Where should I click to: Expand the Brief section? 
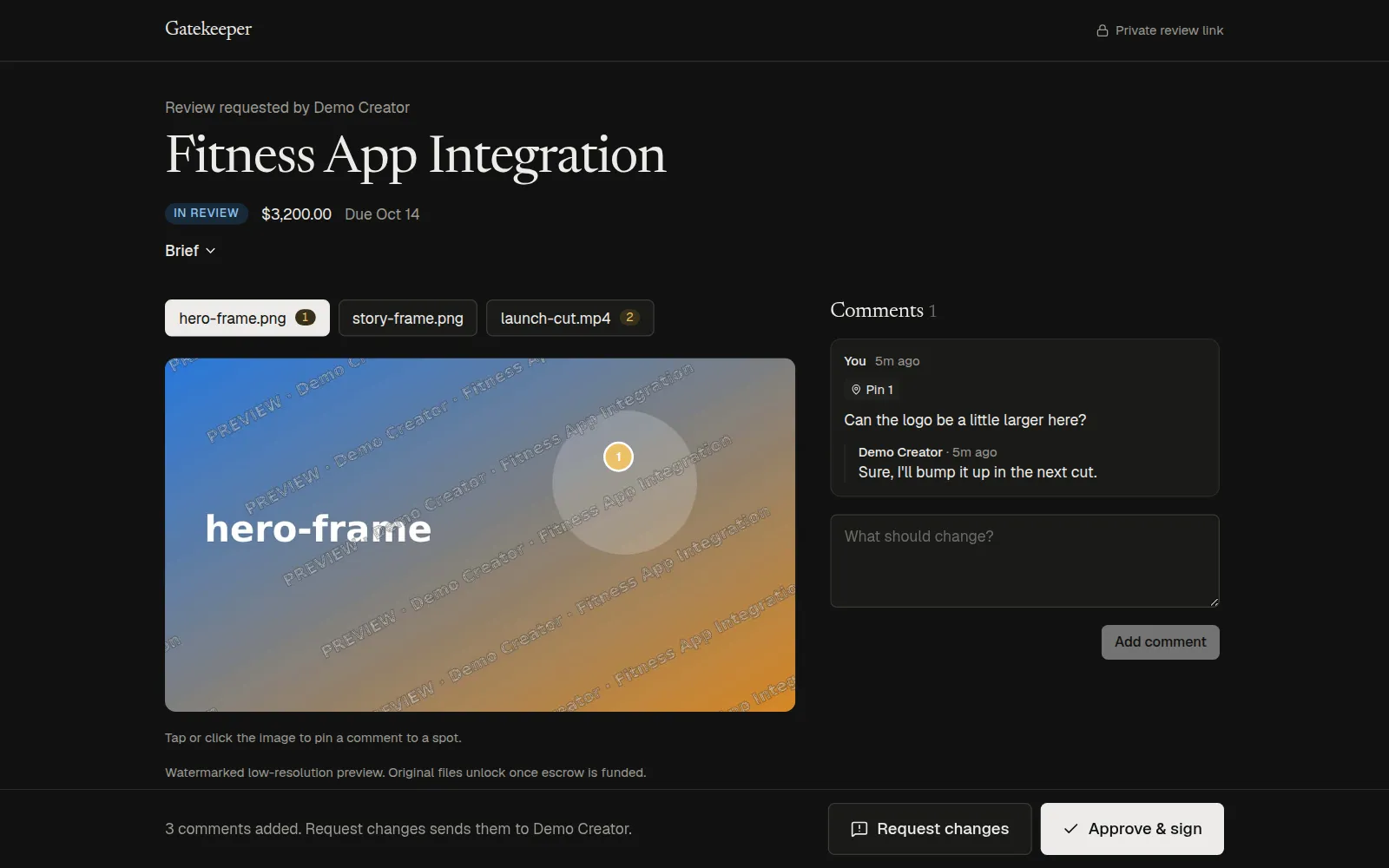(190, 251)
